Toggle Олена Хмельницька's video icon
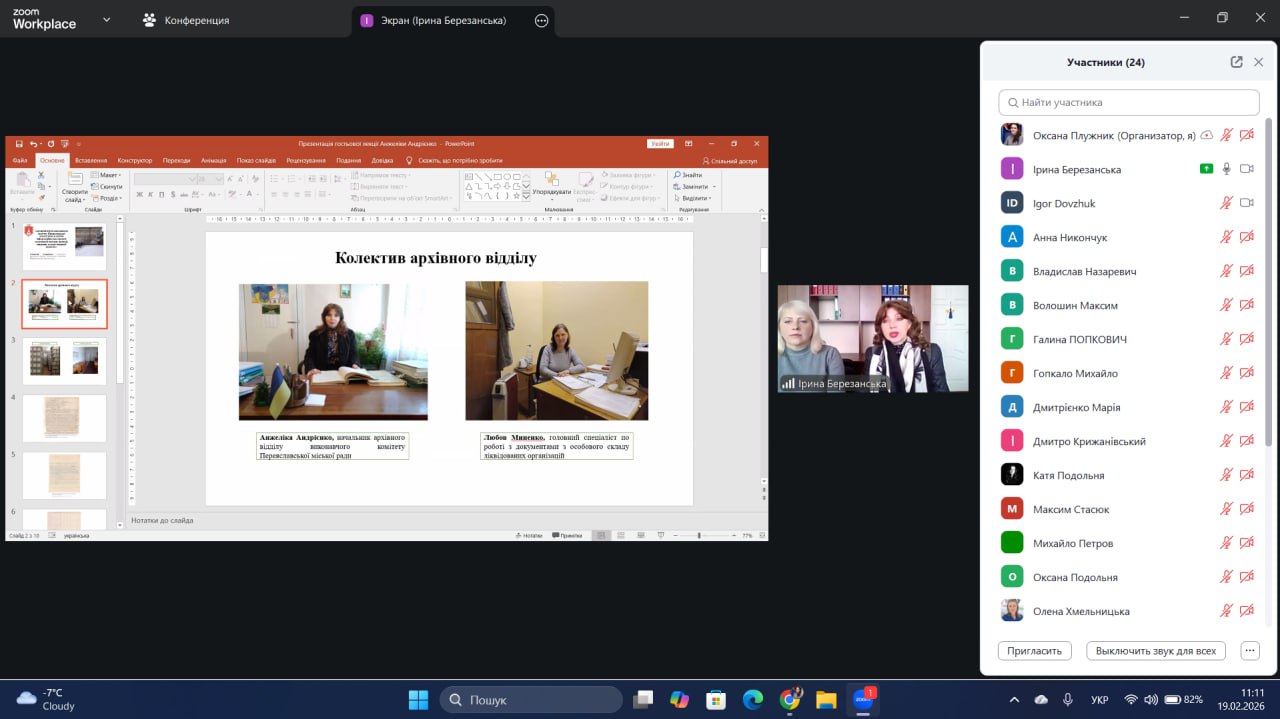1280x719 pixels. point(1246,611)
